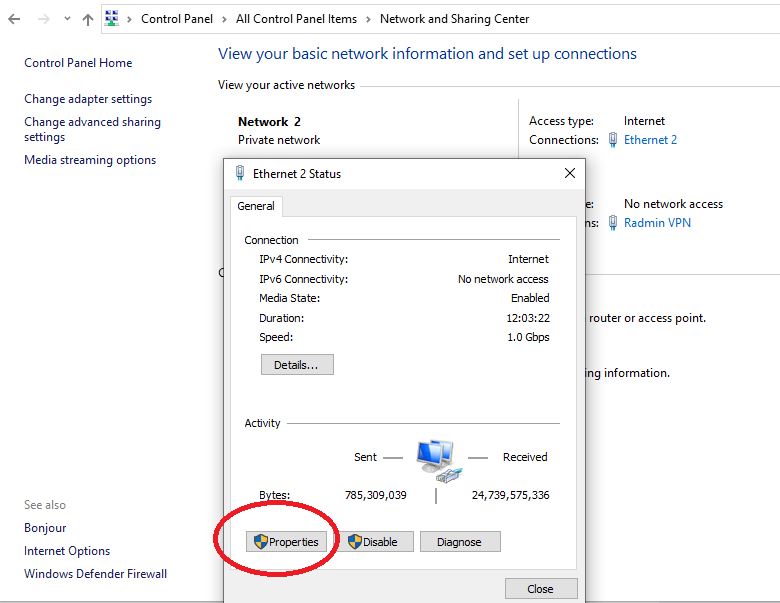780x603 pixels.
Task: Open the recent locations dropdown chevron
Action: tap(67, 19)
